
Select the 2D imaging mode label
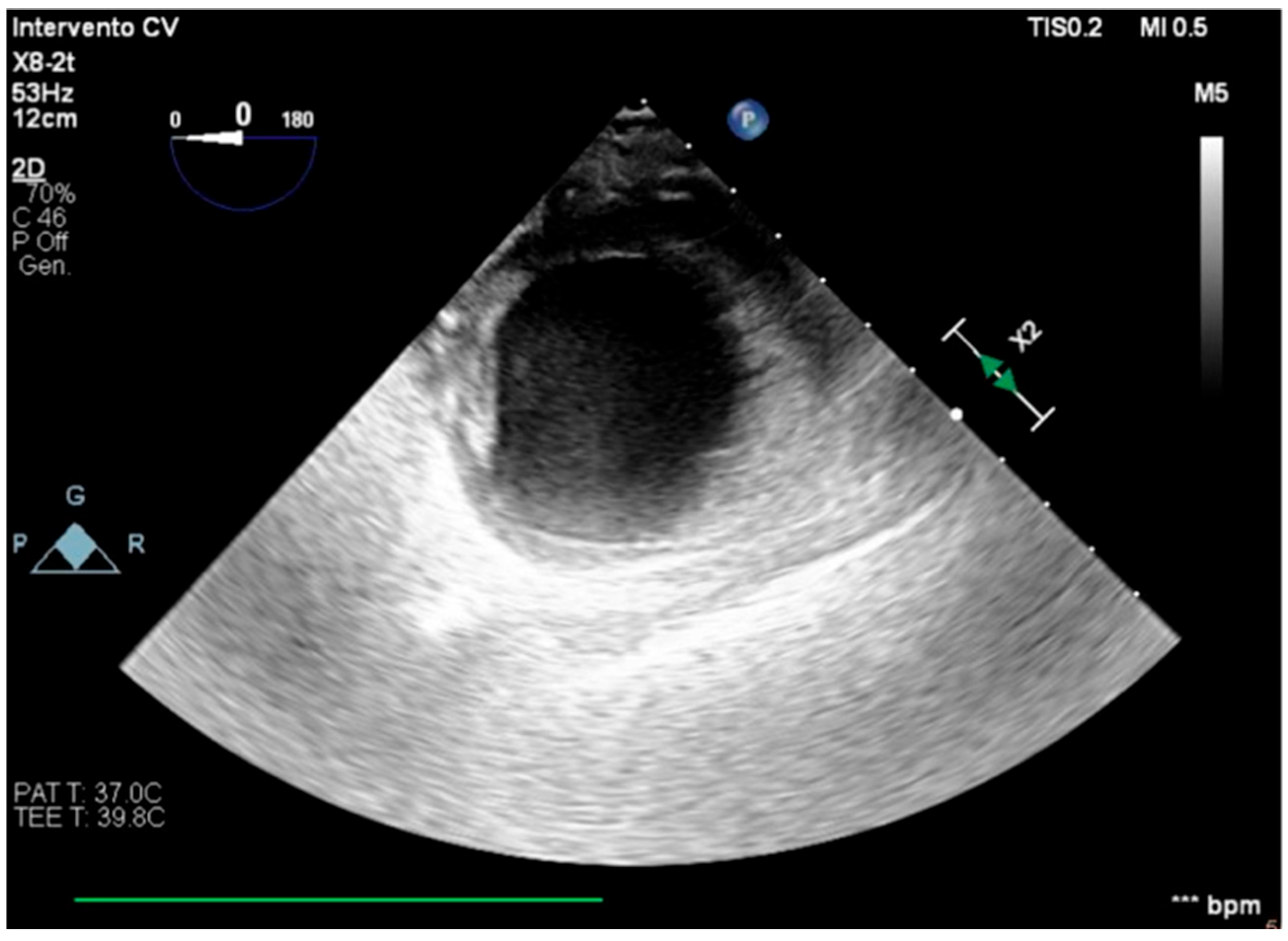29,169
